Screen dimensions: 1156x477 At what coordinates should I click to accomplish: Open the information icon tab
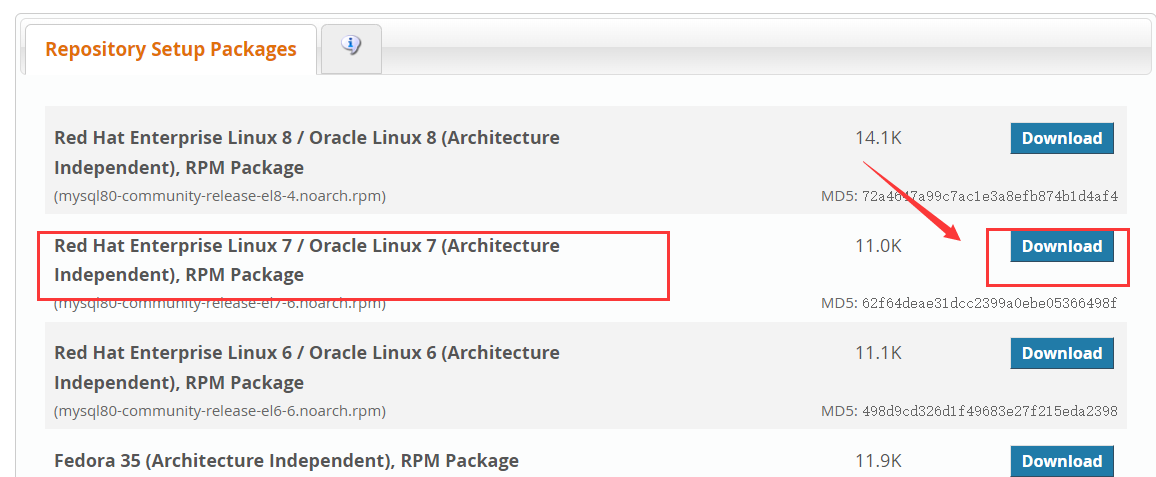coord(351,46)
